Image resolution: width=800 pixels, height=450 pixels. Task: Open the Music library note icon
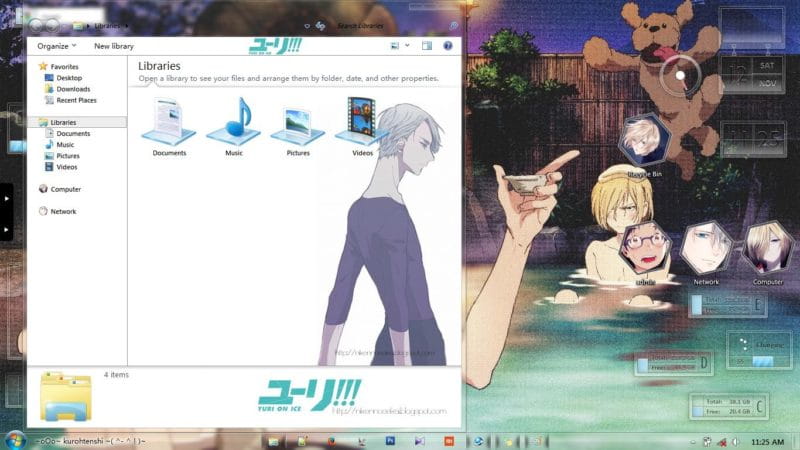pos(234,121)
